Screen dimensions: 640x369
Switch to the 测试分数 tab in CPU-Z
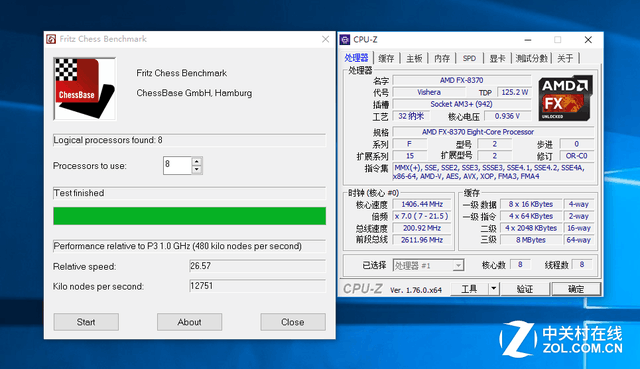coord(531,58)
